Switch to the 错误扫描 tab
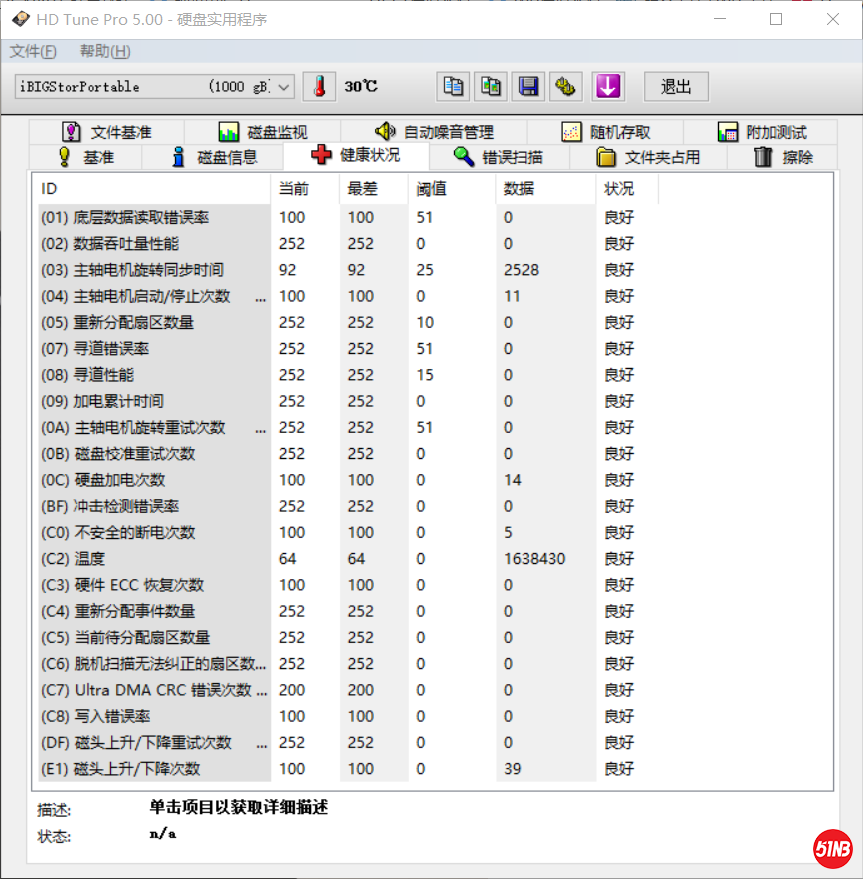 pyautogui.click(x=498, y=157)
